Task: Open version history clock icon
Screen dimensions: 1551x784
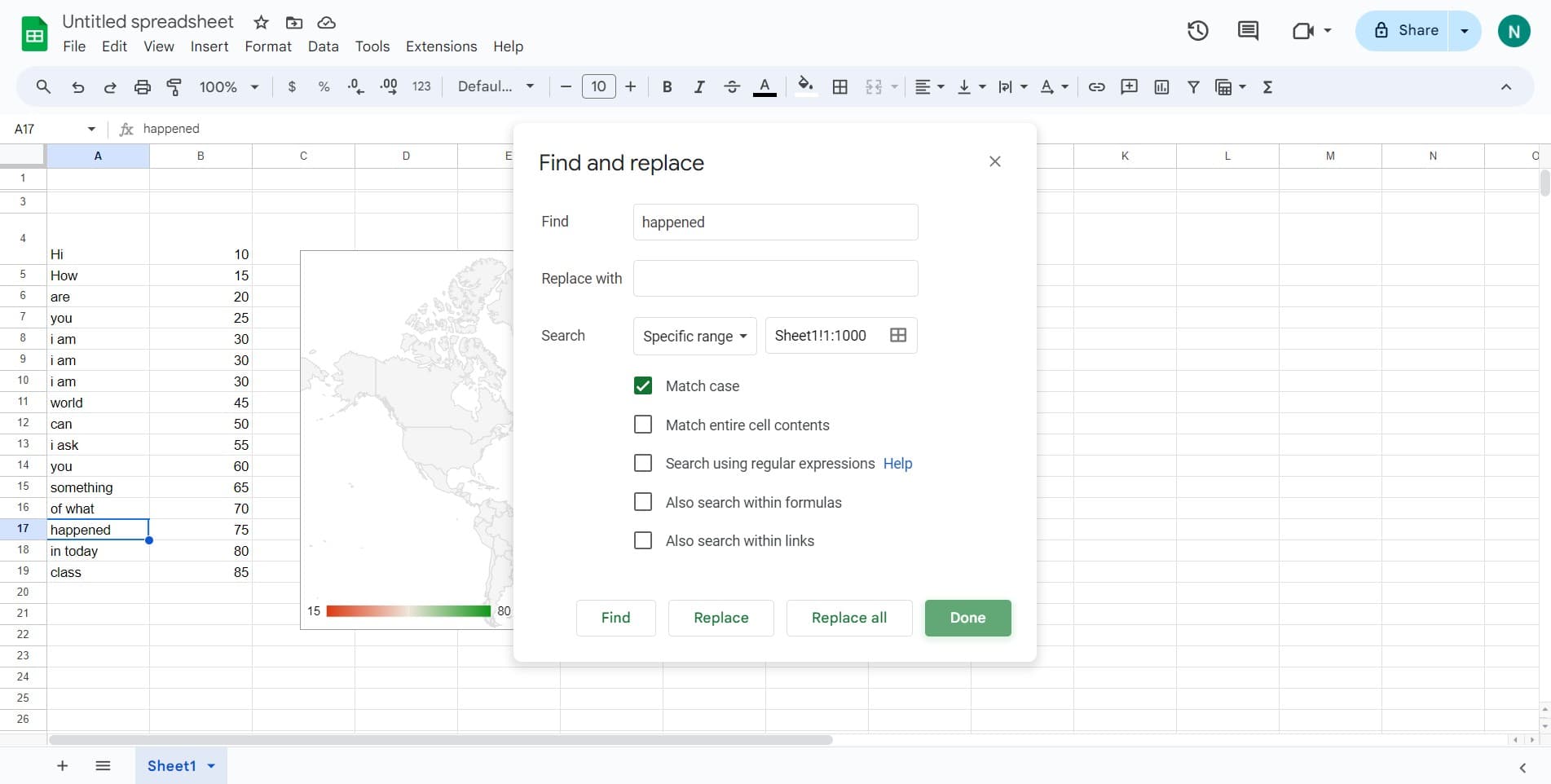Action: pos(1197,31)
